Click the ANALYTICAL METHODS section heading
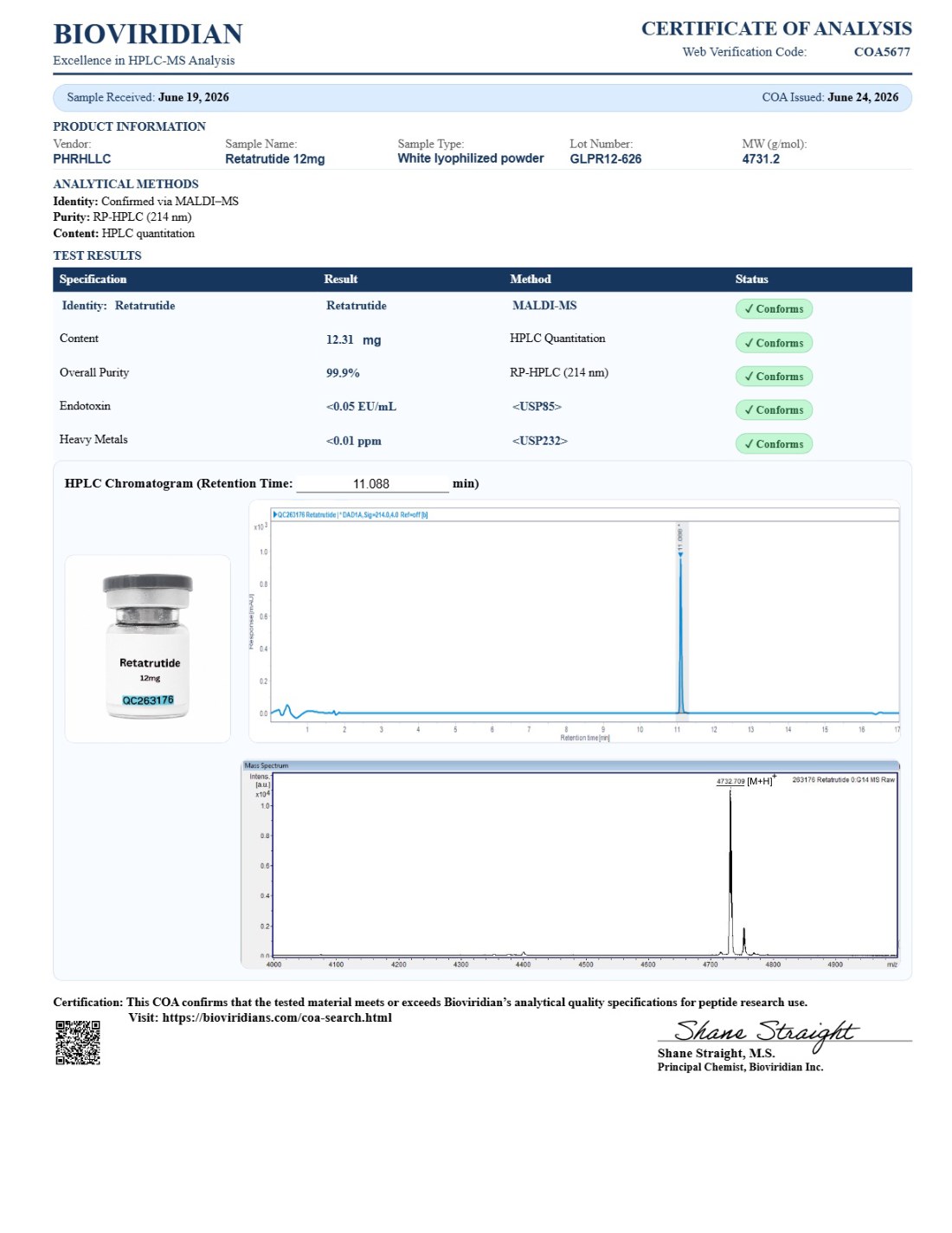This screenshot has height=1233, width=952. tap(125, 184)
